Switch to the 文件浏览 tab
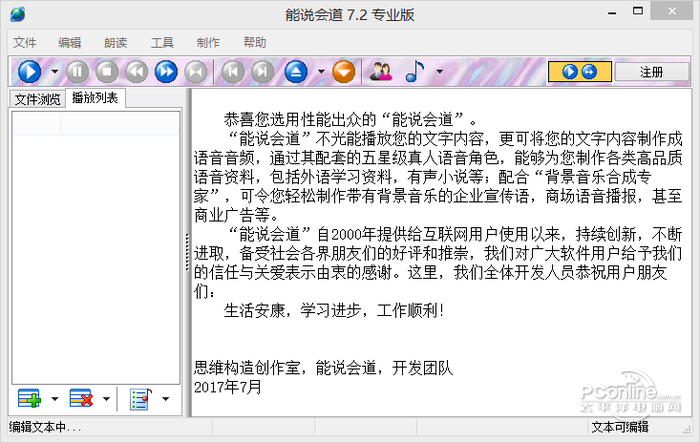700x443 pixels. [38, 99]
